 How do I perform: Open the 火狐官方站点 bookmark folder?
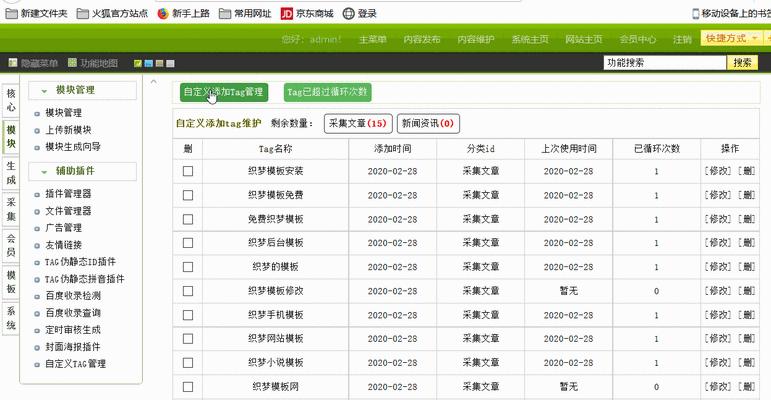click(x=112, y=14)
